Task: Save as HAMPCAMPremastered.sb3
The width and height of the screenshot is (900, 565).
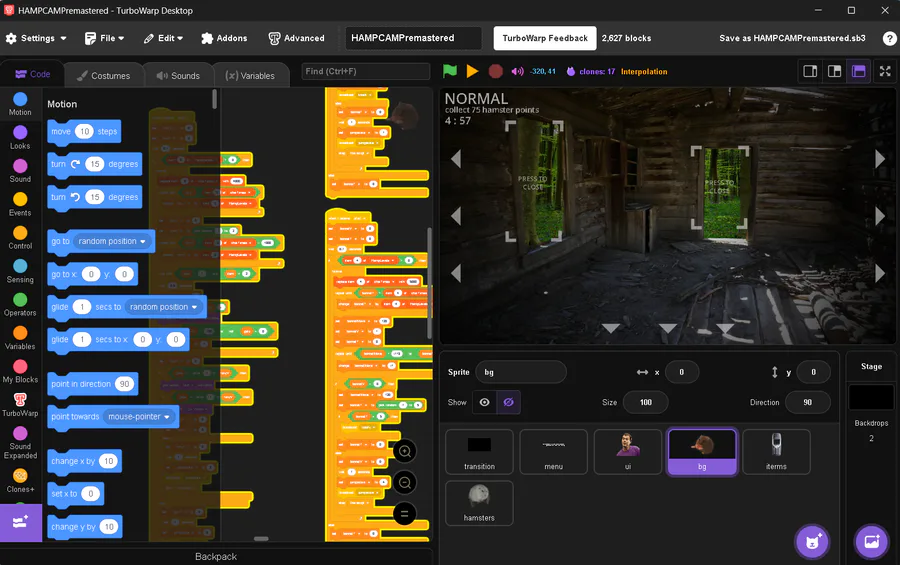Action: click(792, 38)
